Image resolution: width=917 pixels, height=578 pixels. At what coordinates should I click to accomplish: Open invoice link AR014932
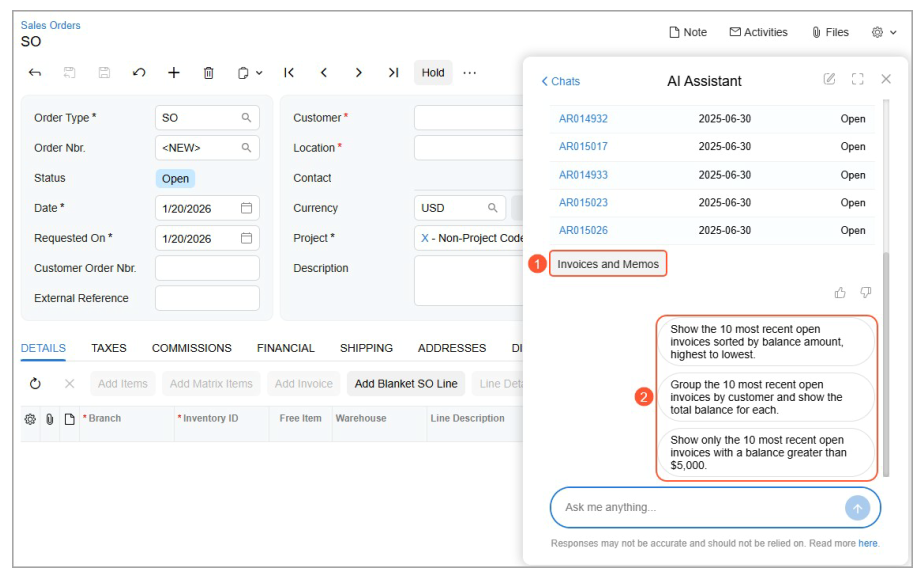pyautogui.click(x=583, y=119)
